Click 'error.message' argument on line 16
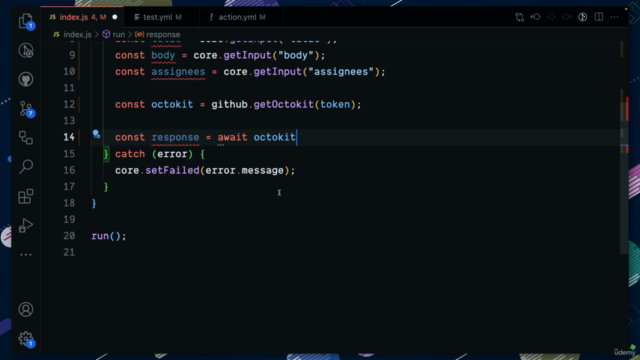The height and width of the screenshot is (360, 640). (x=244, y=170)
